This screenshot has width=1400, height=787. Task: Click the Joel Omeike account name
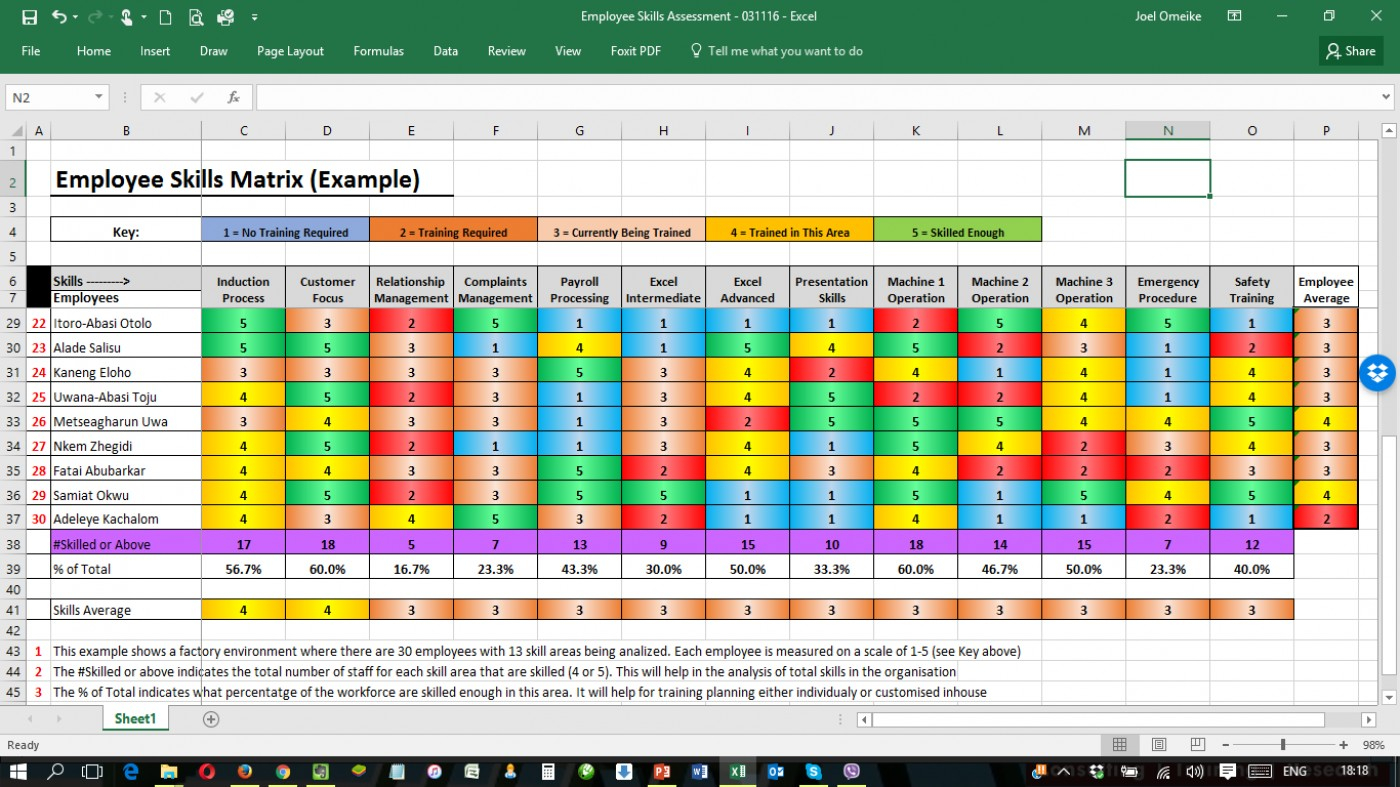coord(1168,16)
